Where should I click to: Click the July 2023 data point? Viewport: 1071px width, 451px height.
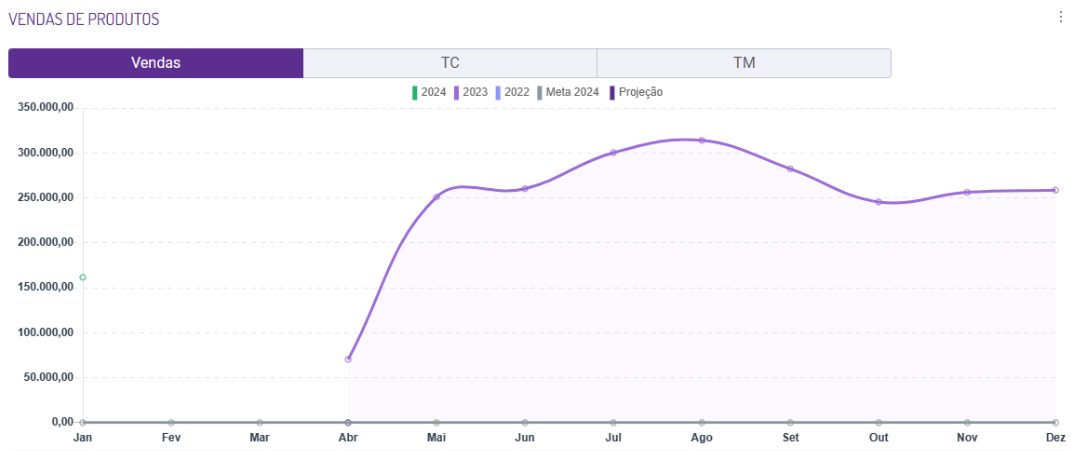[x=613, y=153]
